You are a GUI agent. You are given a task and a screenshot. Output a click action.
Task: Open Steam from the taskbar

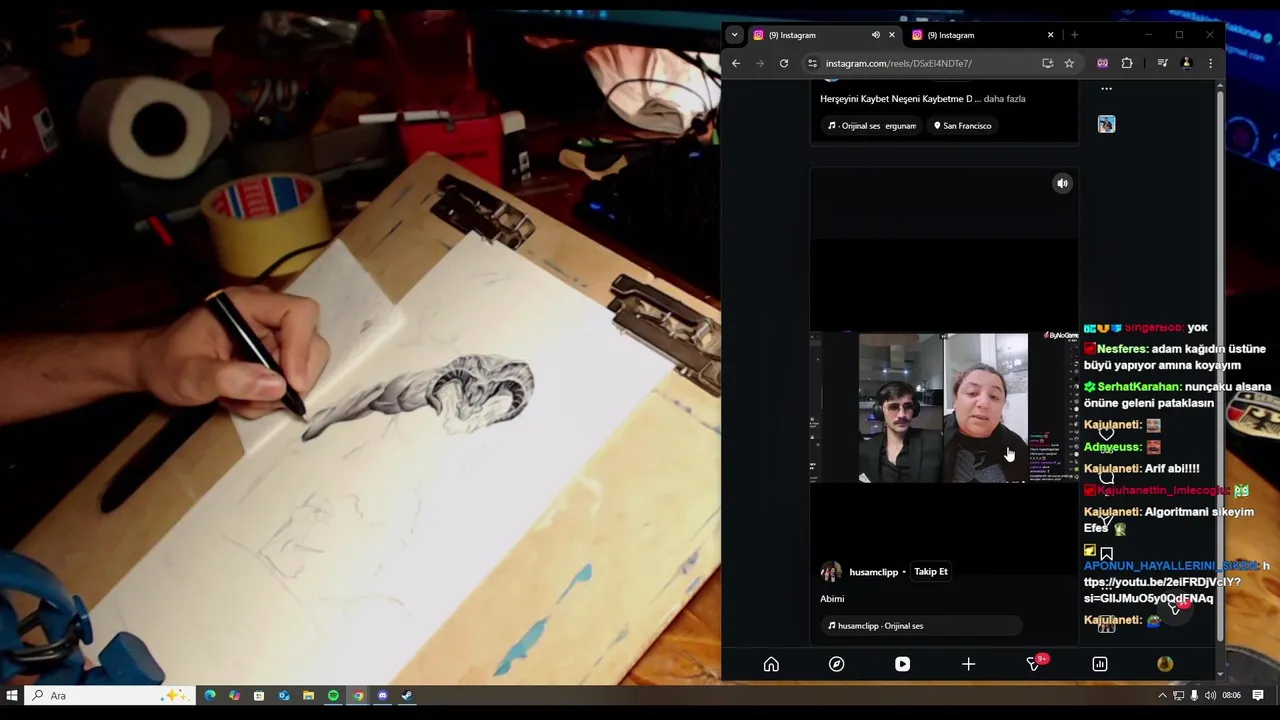point(407,695)
